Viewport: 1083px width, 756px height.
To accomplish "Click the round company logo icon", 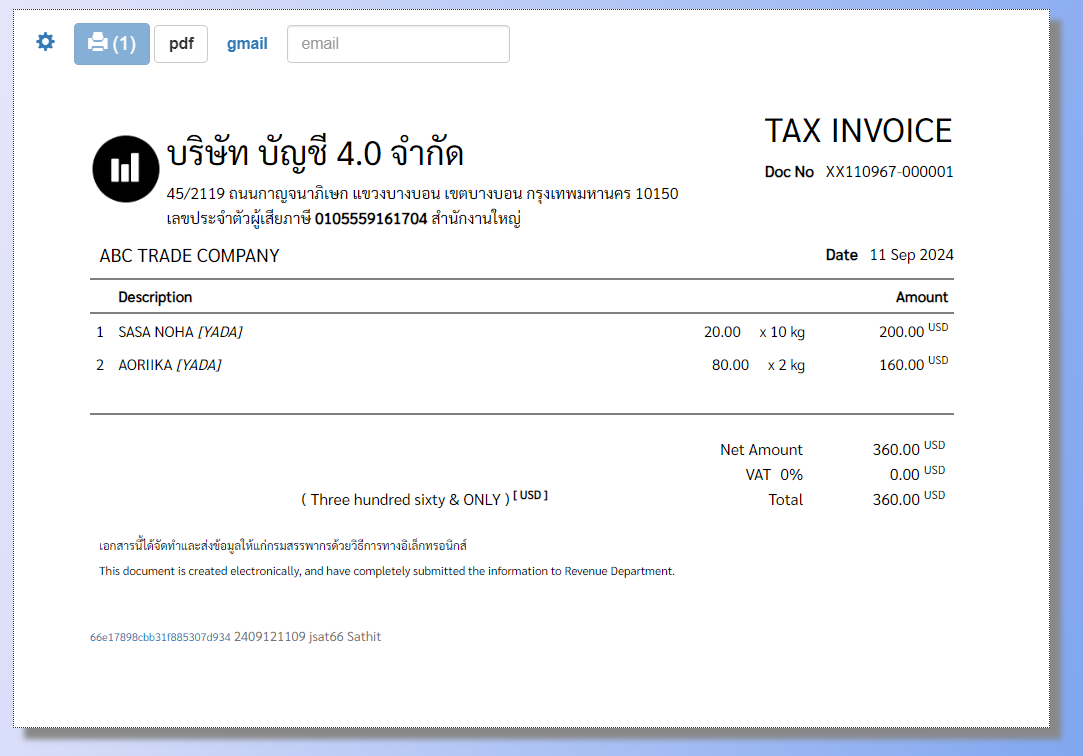I will coord(126,168).
